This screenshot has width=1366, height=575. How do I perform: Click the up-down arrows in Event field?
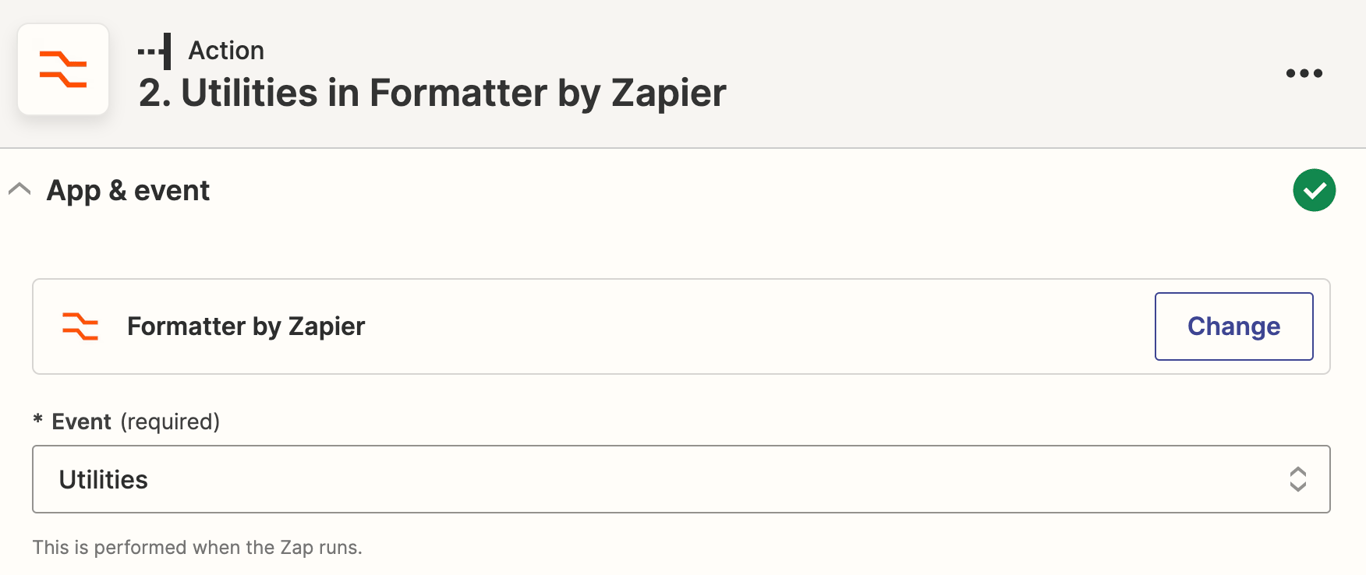click(1298, 479)
